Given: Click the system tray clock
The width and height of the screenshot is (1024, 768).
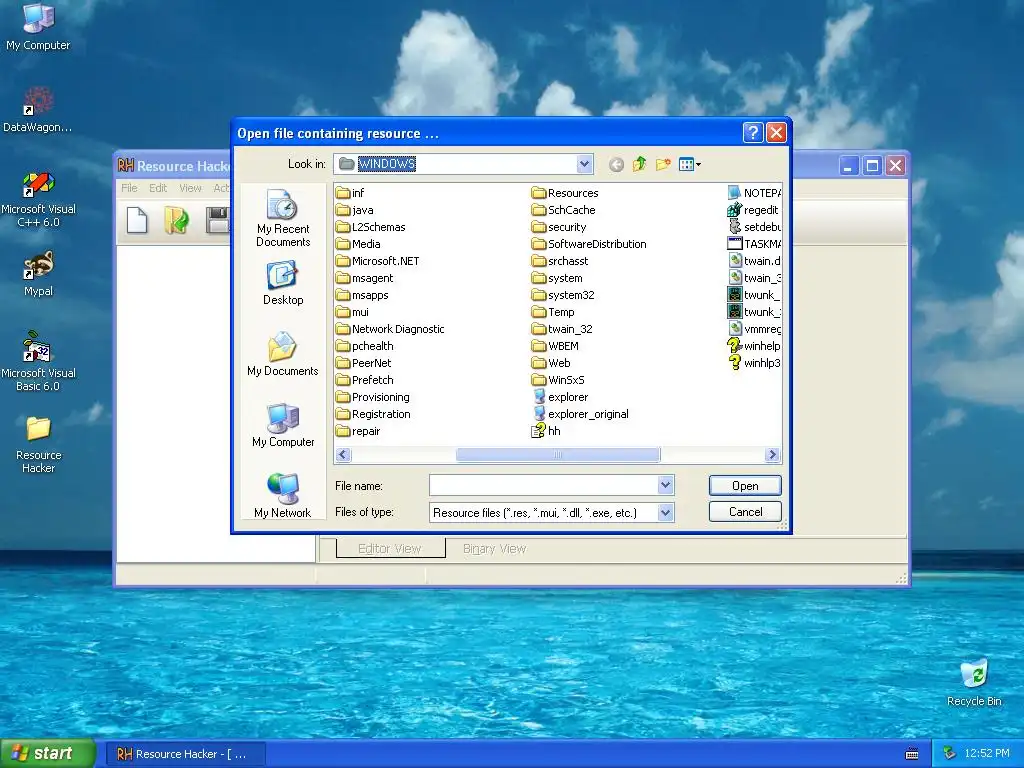Looking at the screenshot, I should [986, 753].
